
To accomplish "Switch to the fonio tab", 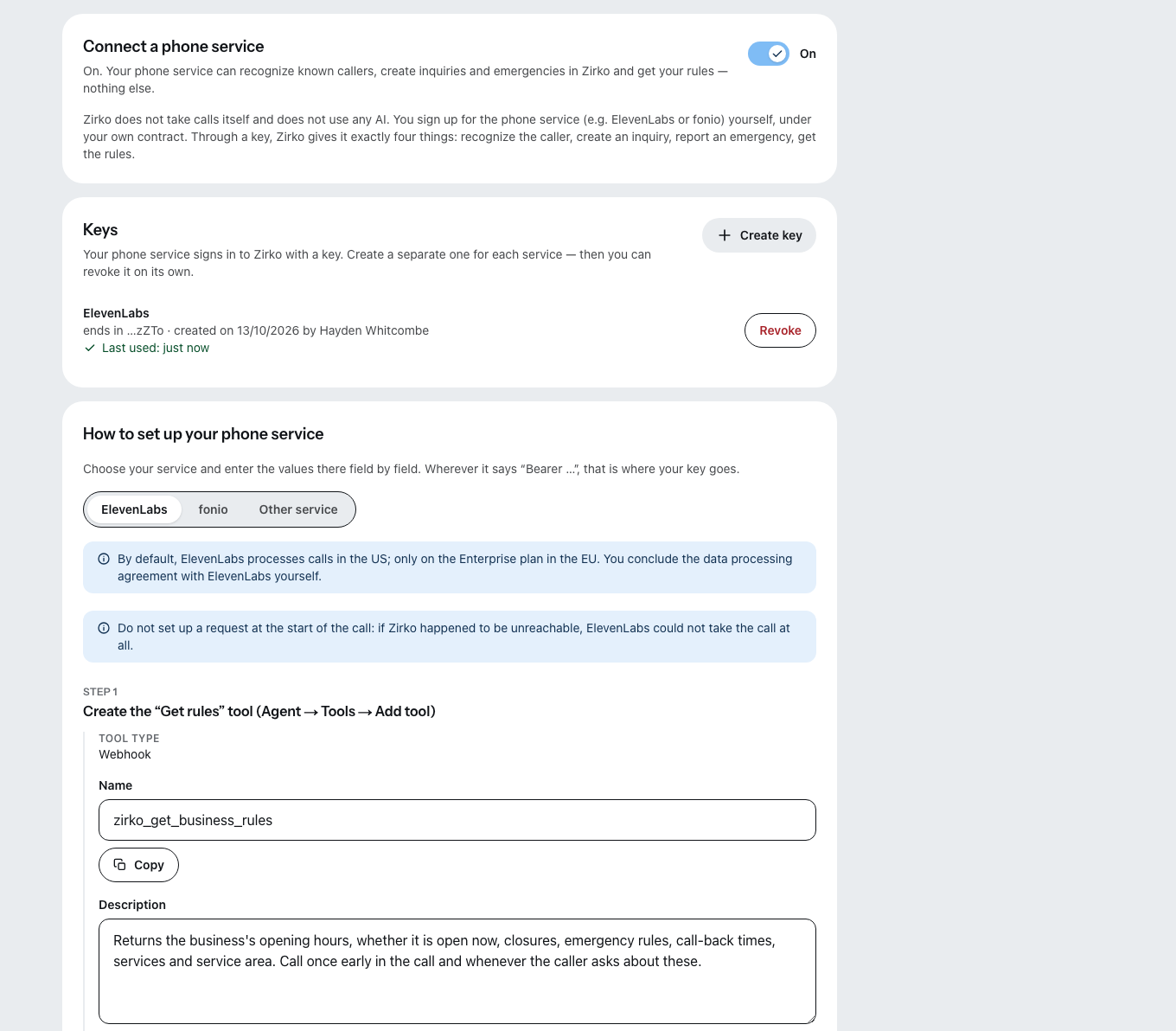I will coord(213,509).
